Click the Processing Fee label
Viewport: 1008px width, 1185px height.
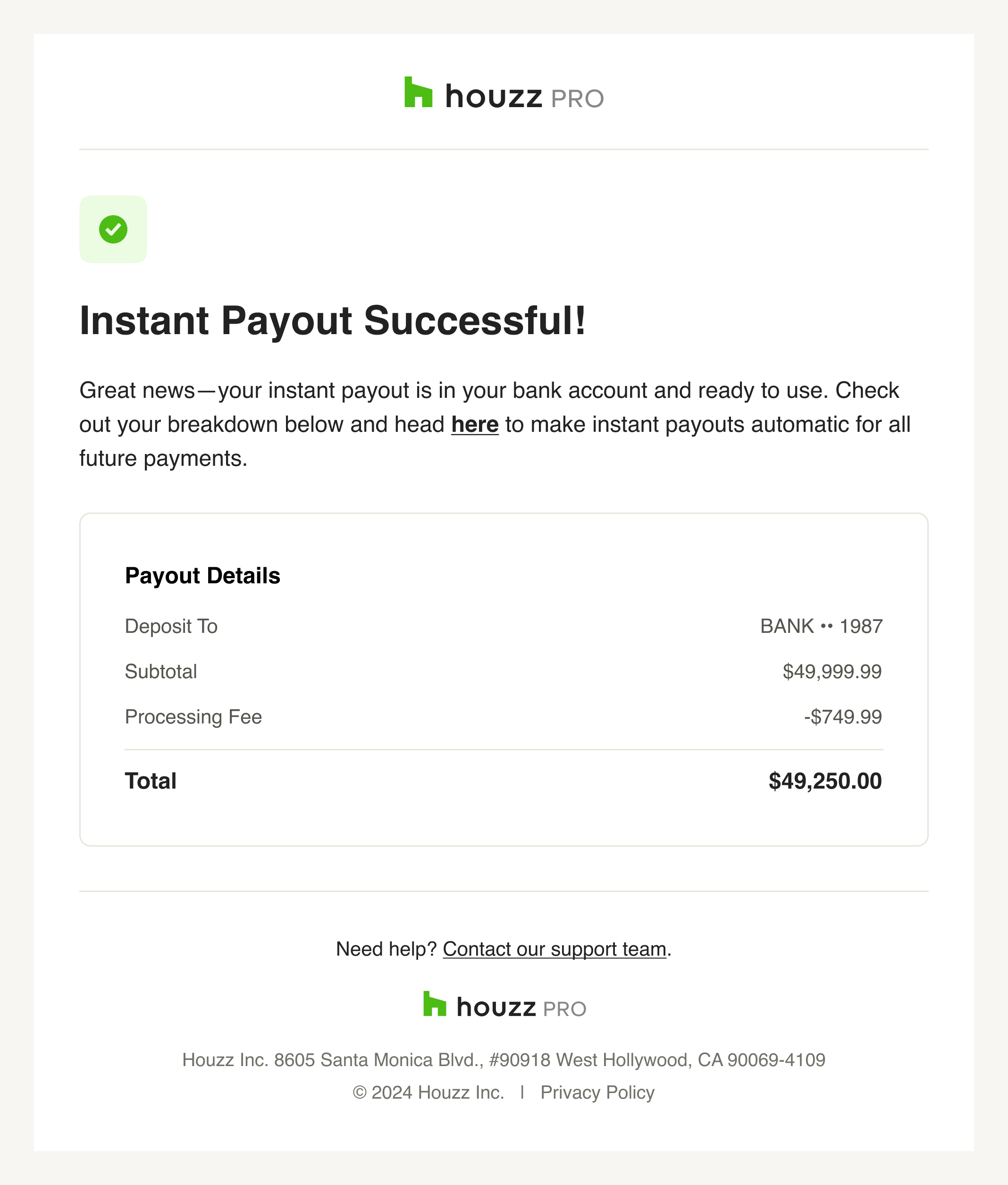[193, 716]
